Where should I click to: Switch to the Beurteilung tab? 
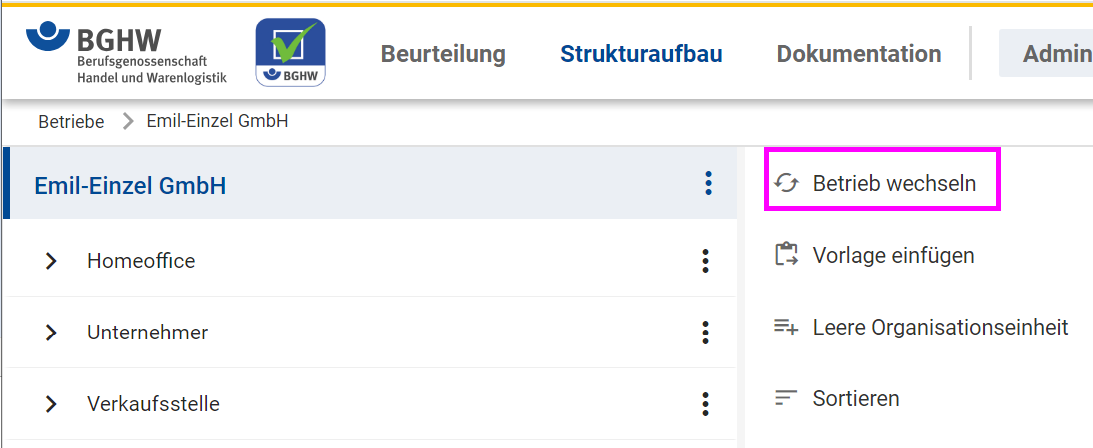(443, 54)
